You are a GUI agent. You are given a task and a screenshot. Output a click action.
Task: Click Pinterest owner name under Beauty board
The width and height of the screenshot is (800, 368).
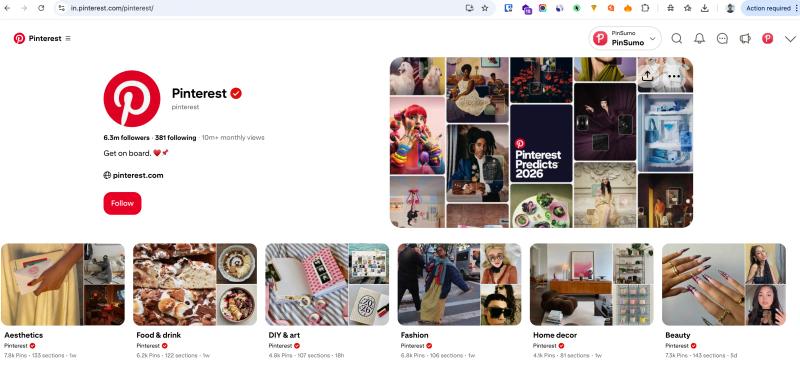click(677, 346)
